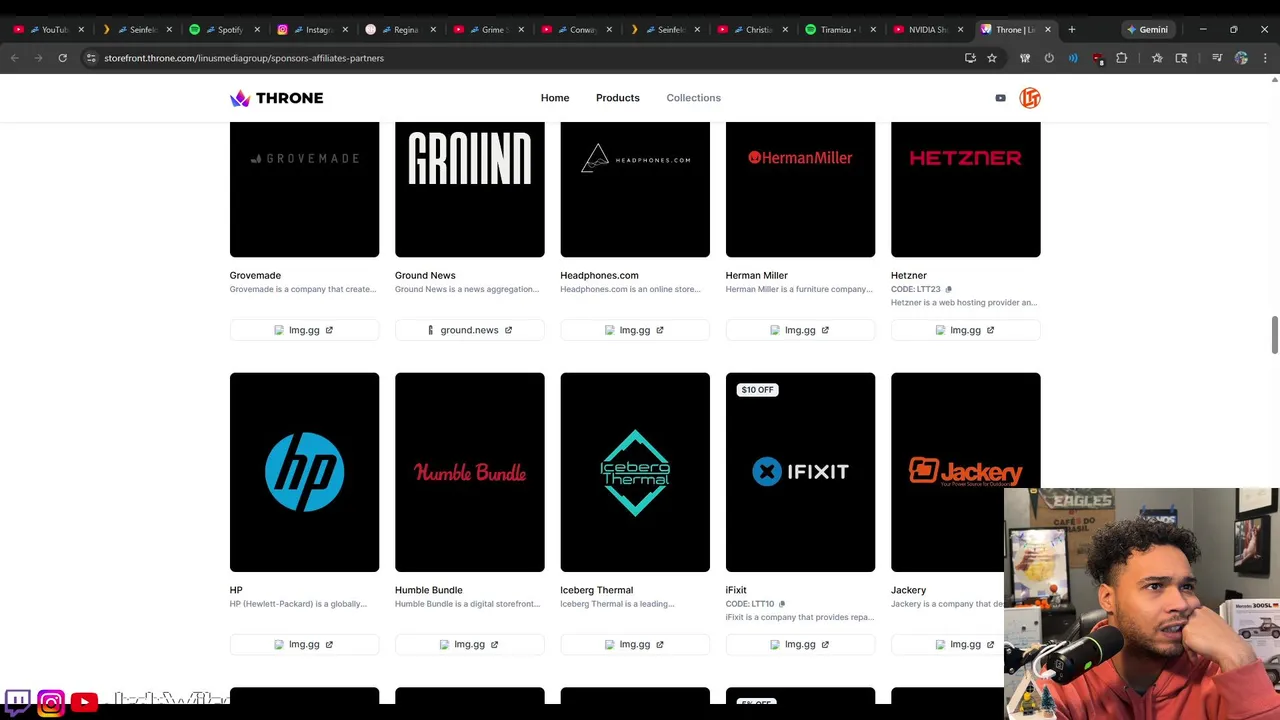1280x720 pixels.
Task: Click the "Humble Bundle" product title
Action: tap(428, 590)
